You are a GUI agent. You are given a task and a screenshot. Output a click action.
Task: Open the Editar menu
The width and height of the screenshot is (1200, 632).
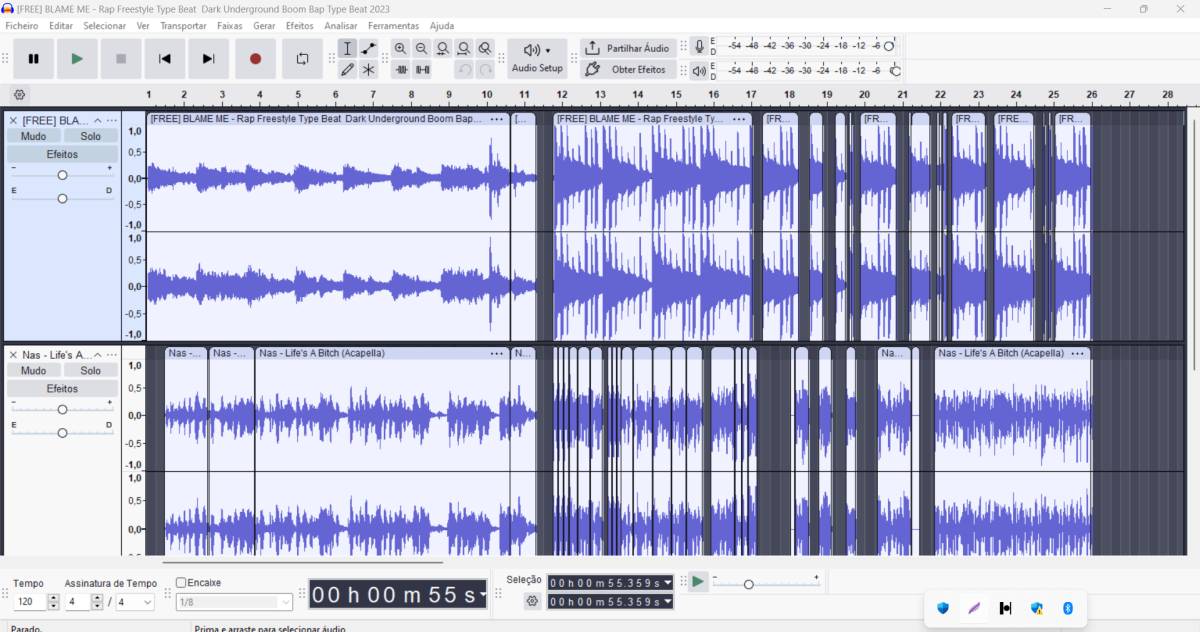(x=61, y=26)
